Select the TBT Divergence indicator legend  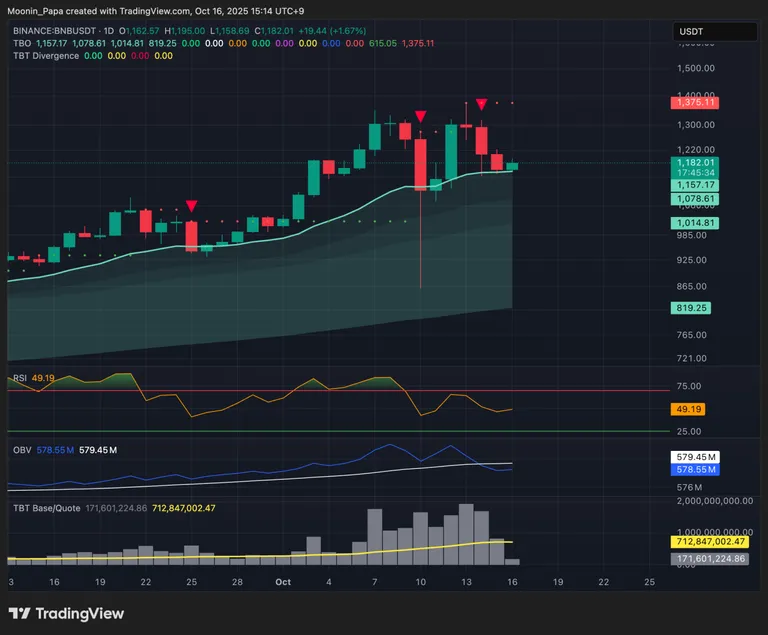click(x=46, y=56)
